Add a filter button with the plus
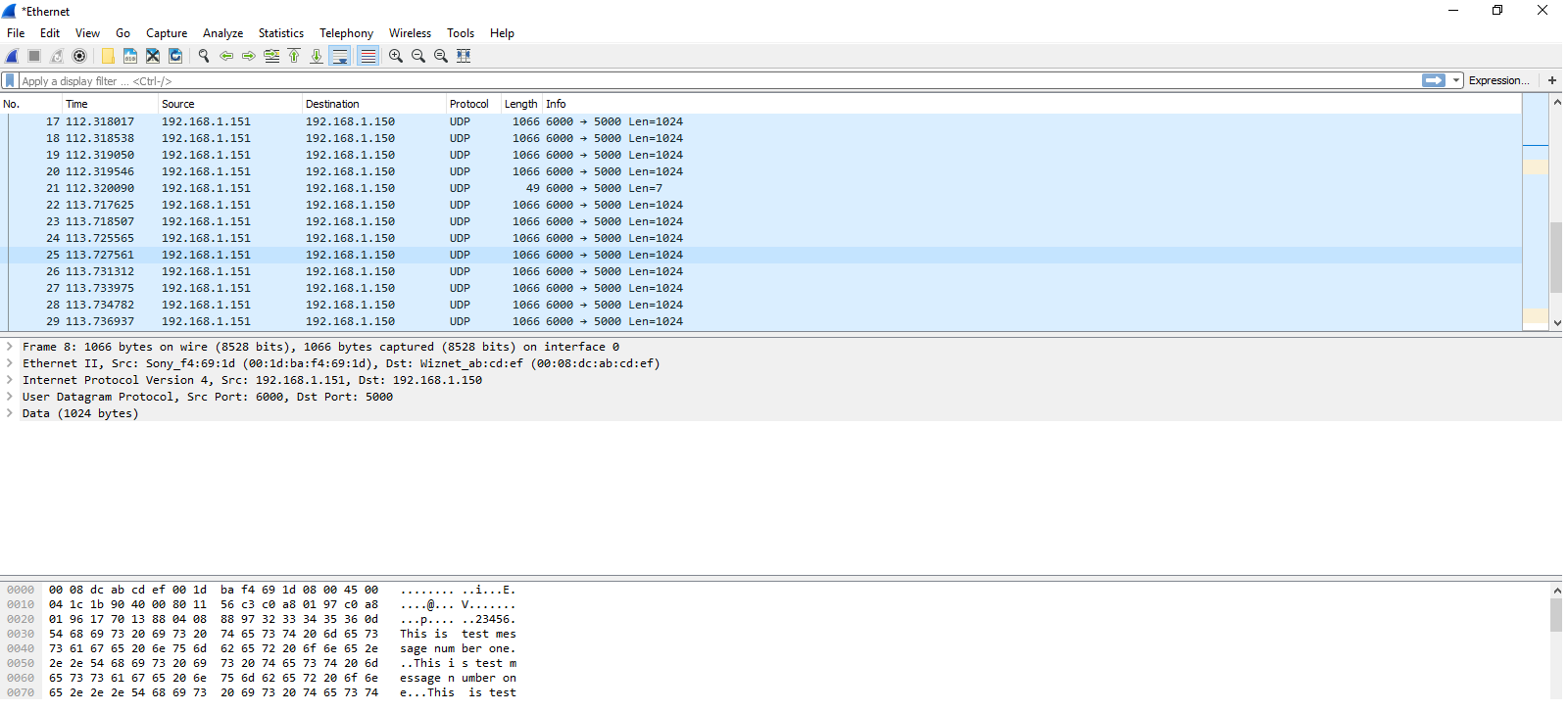Screen dimensions: 1568x712 click(x=1552, y=80)
